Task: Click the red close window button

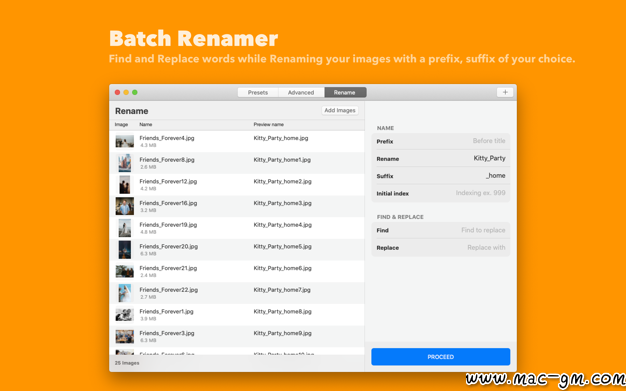Action: pos(117,92)
